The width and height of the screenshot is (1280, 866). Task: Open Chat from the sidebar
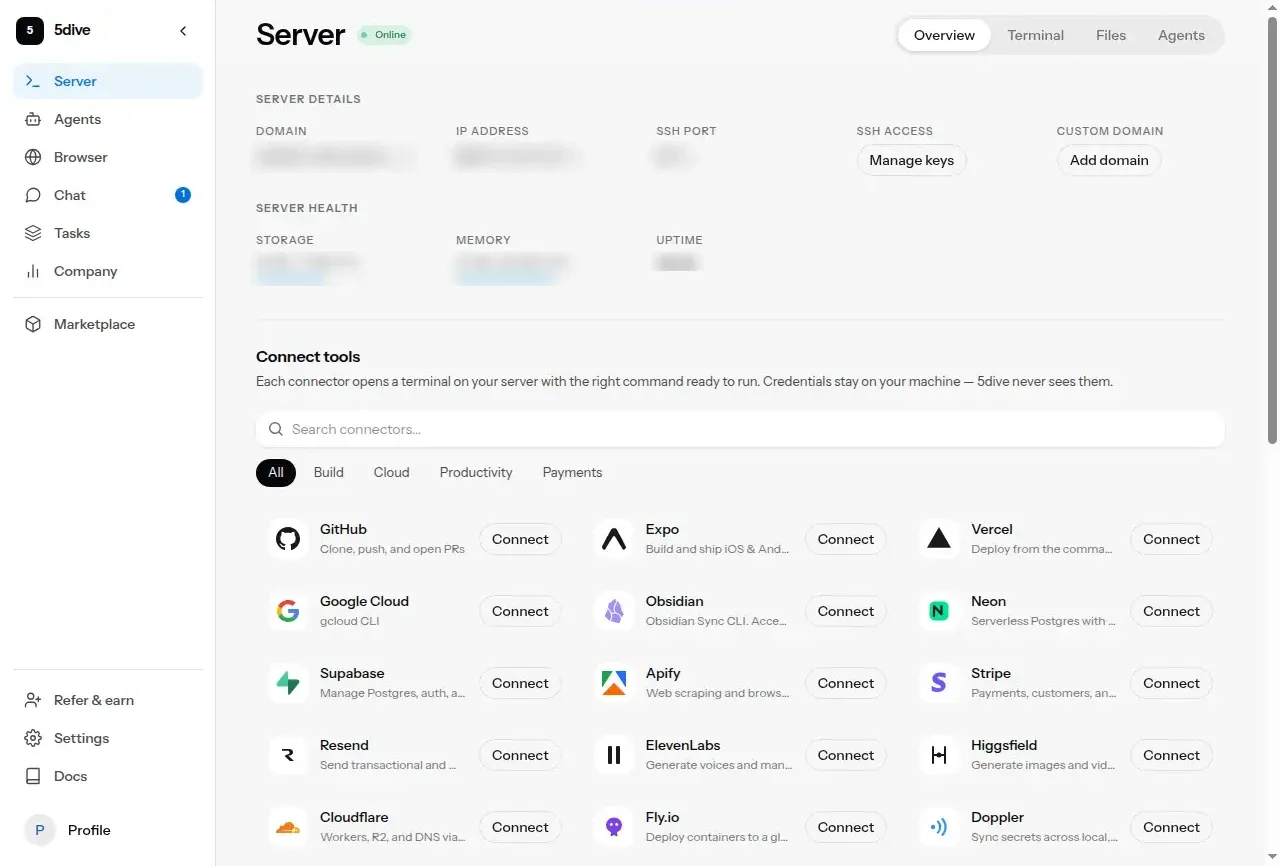[108, 195]
